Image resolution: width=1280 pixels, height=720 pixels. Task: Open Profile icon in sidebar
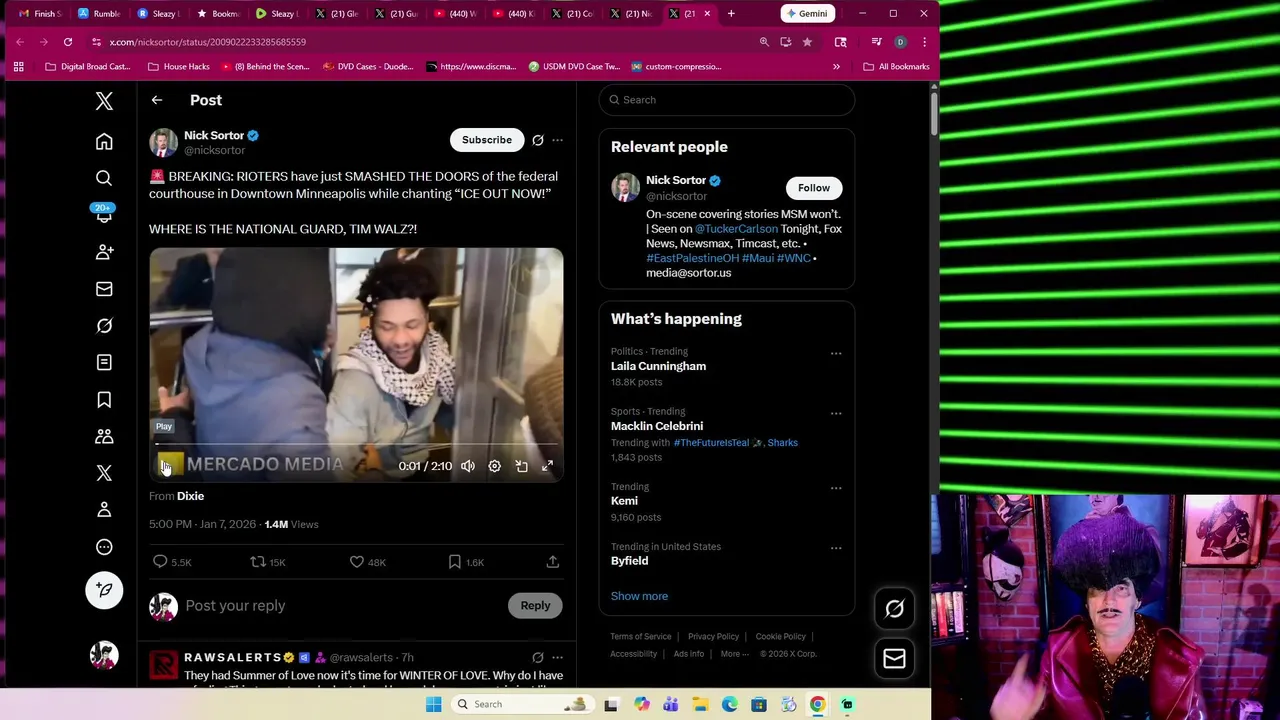(104, 510)
